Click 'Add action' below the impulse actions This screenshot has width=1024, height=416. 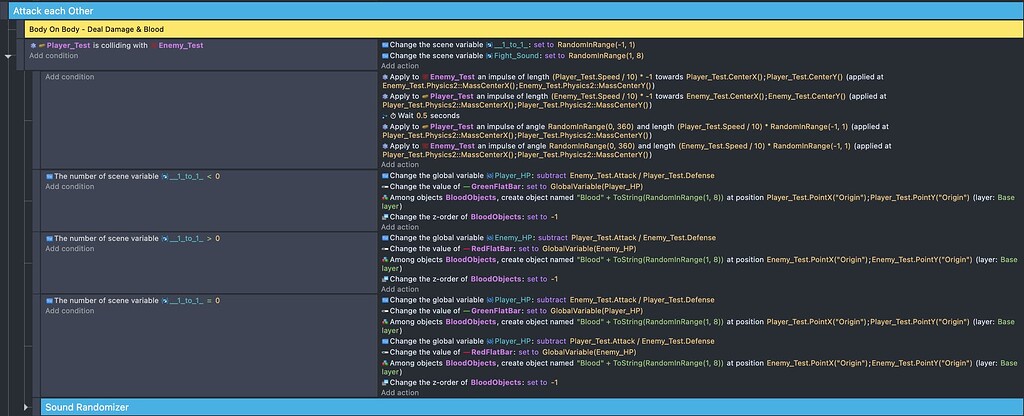pyautogui.click(x=400, y=165)
